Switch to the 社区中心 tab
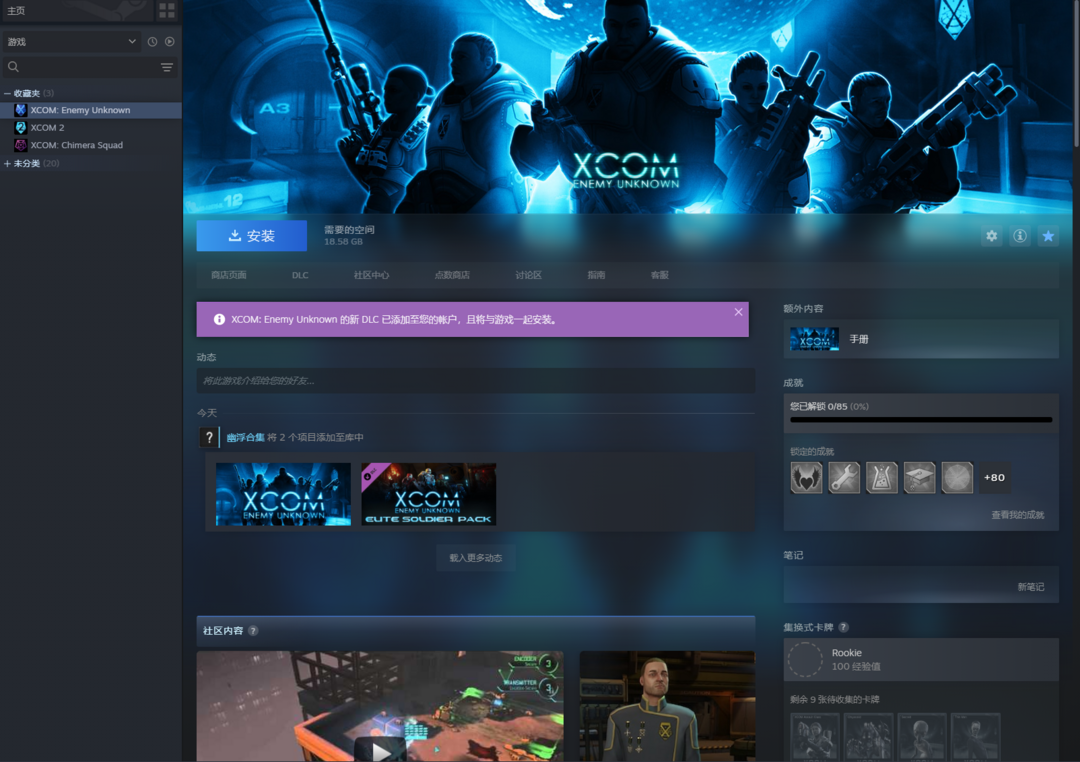Viewport: 1080px width, 762px height. pyautogui.click(x=371, y=275)
